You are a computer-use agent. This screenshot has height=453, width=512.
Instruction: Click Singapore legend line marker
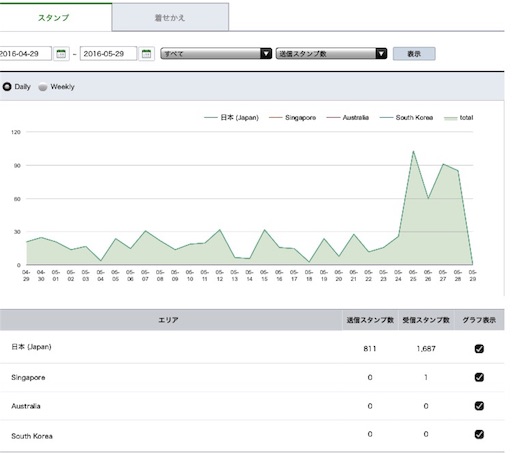click(x=275, y=118)
